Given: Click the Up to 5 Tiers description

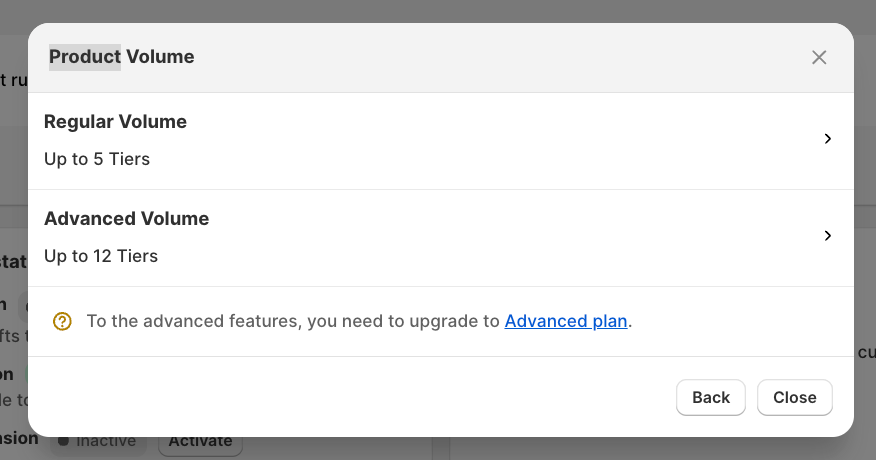Looking at the screenshot, I should (97, 159).
